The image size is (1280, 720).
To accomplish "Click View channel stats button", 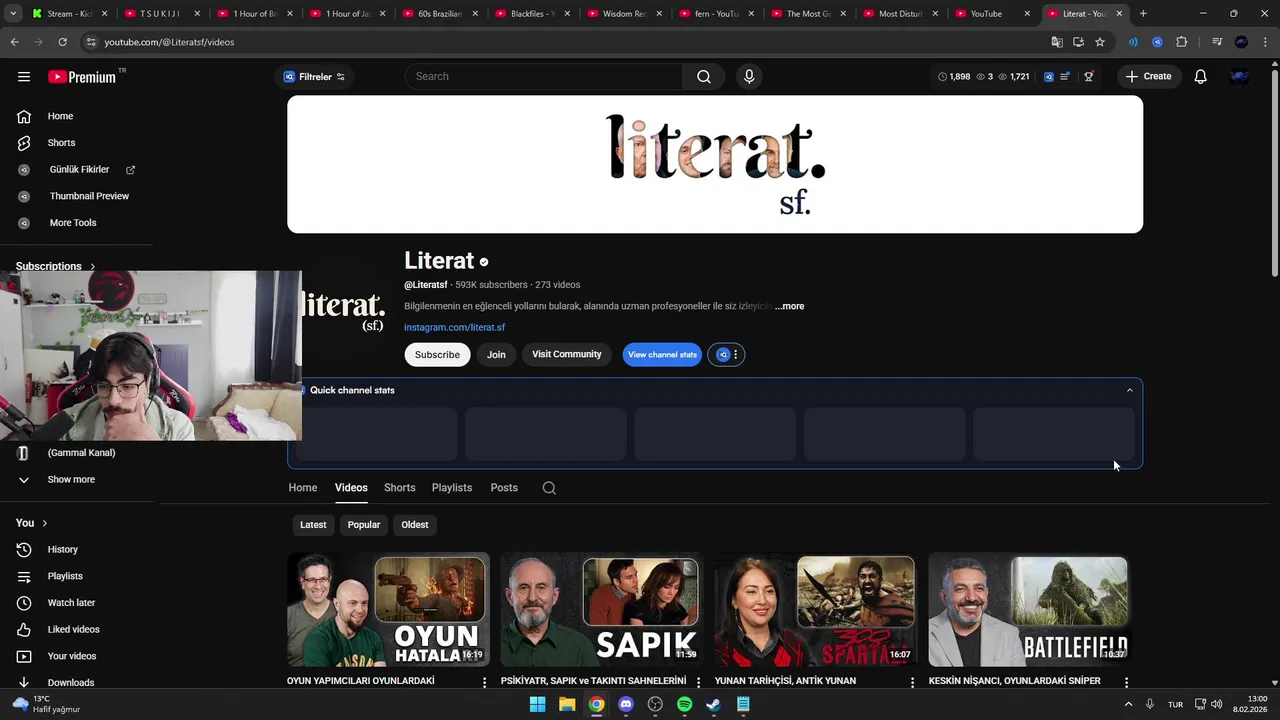I will [x=662, y=355].
